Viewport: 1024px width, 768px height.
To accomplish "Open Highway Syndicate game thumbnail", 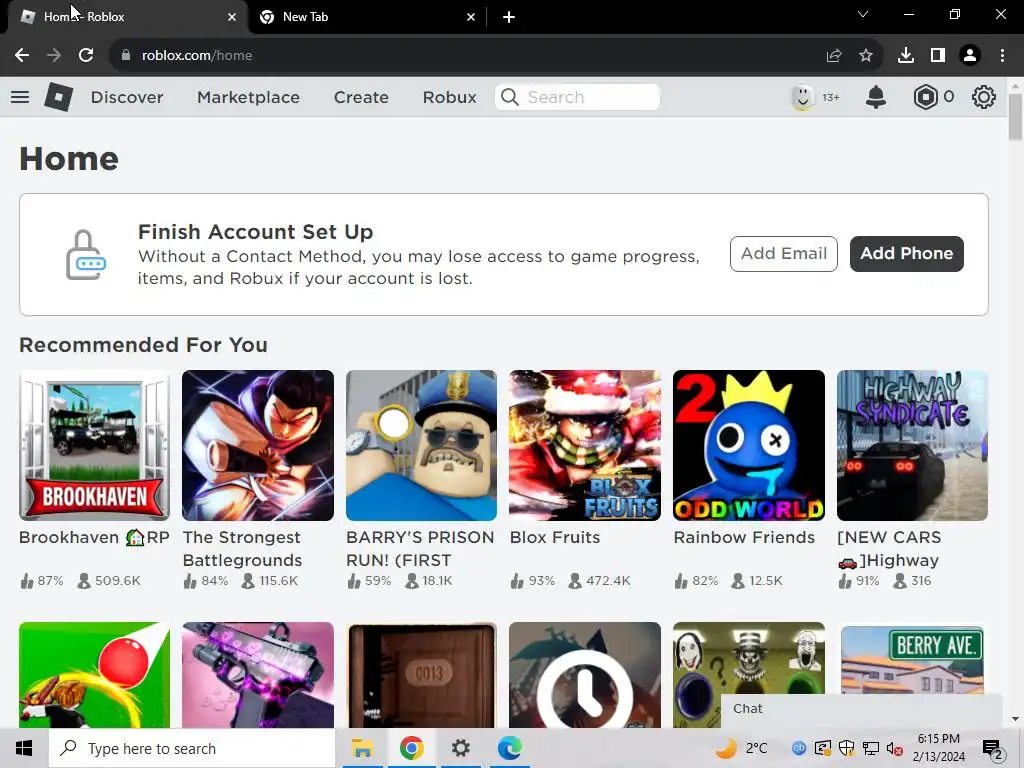I will click(x=912, y=445).
